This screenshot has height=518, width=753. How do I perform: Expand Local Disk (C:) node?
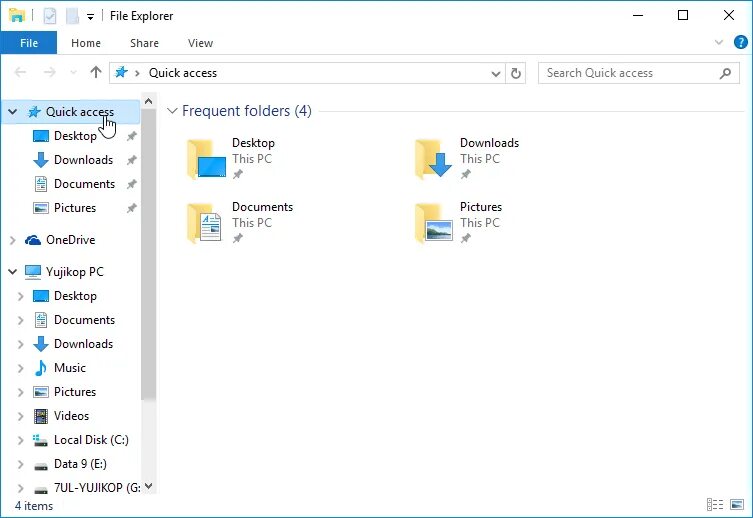[21, 440]
